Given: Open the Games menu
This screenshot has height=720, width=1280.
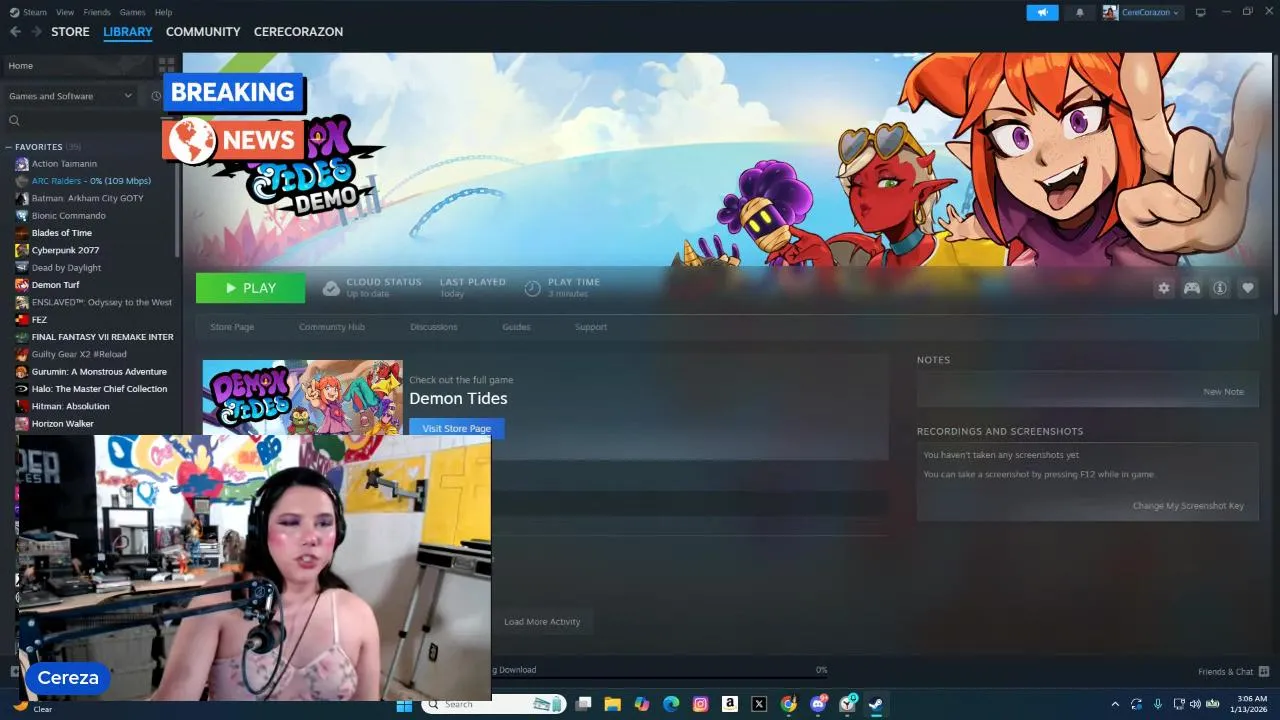Looking at the screenshot, I should [132, 12].
